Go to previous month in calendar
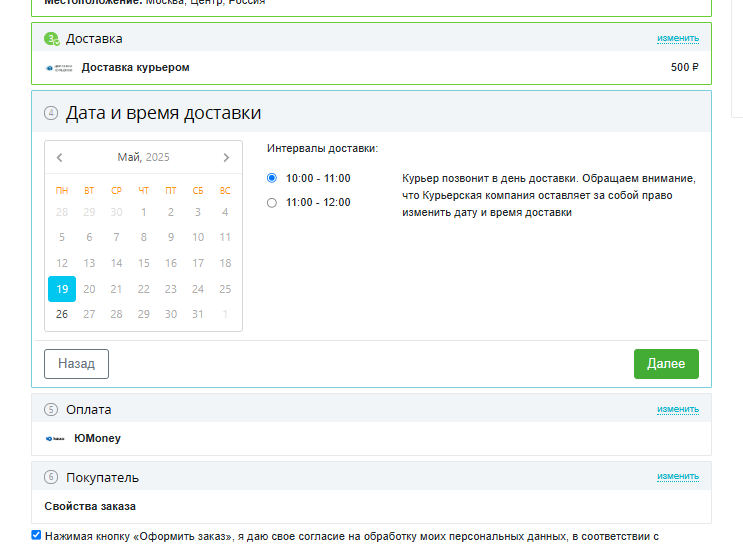The width and height of the screenshot is (743, 547). [60, 158]
